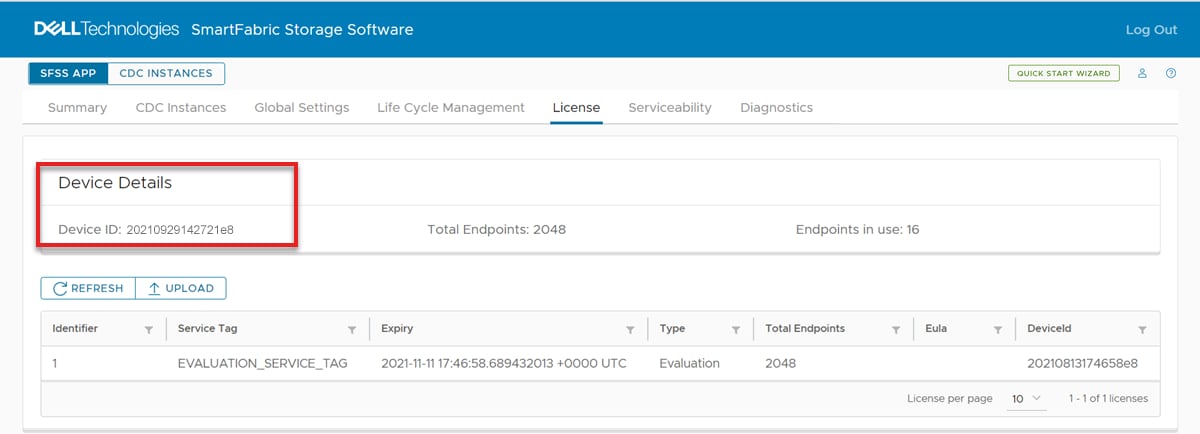Click the Log Out link
The height and width of the screenshot is (434, 1200).
click(x=1152, y=30)
